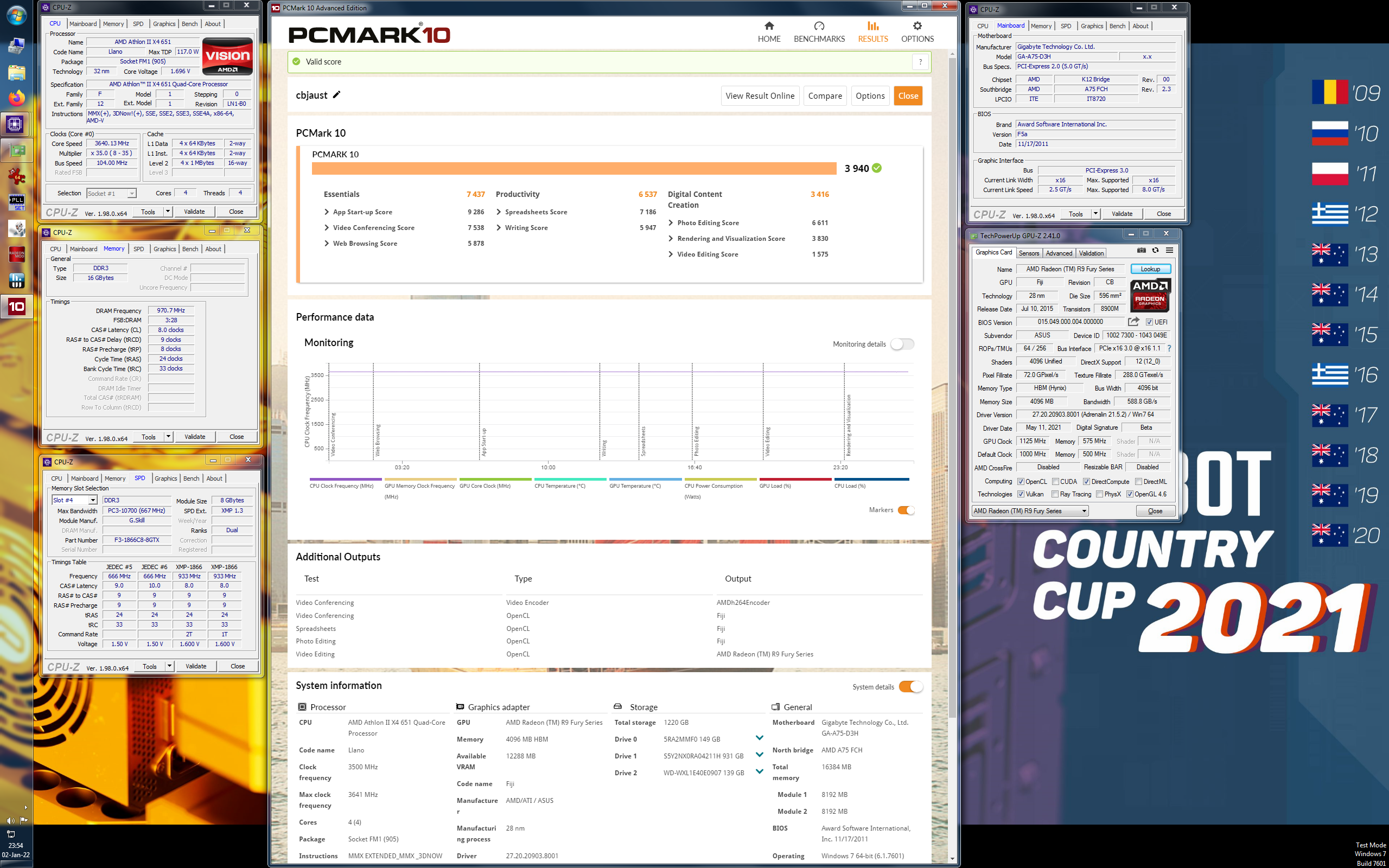
Task: Open the Validation tab in GPU-Z
Action: point(1091,253)
